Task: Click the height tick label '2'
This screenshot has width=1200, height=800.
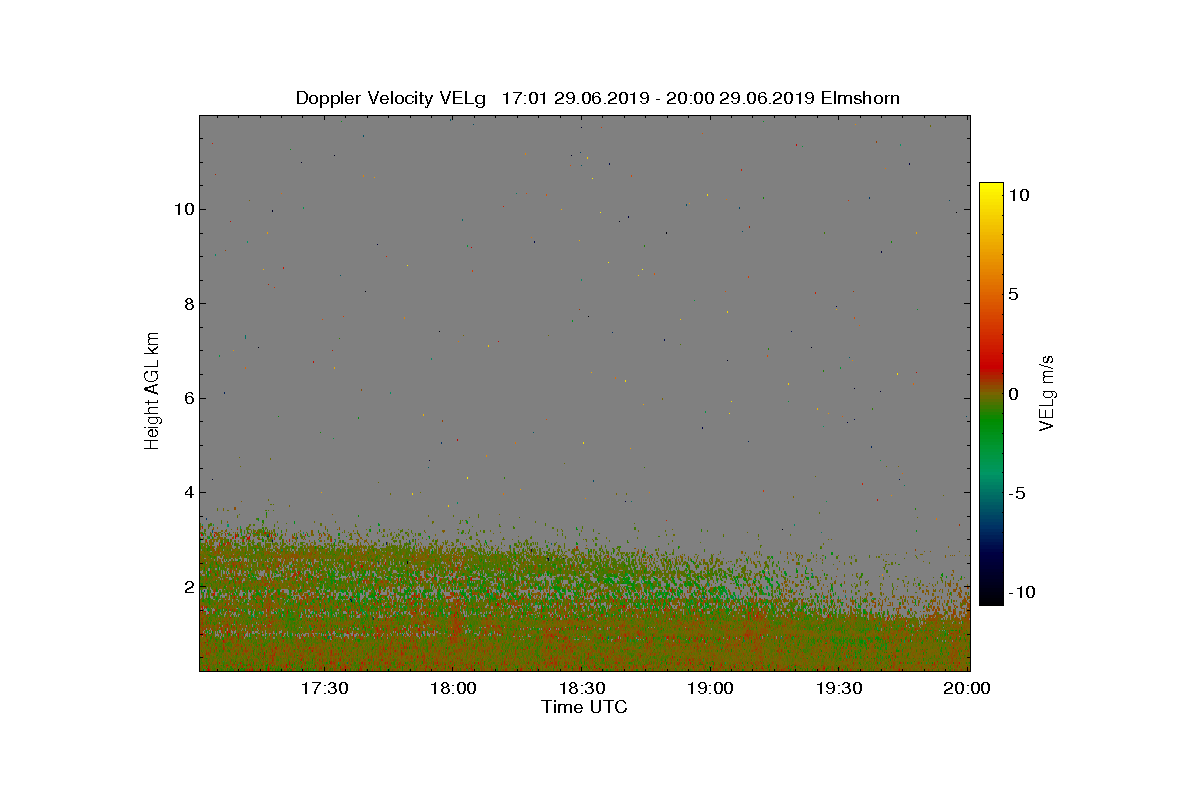Action: (x=187, y=586)
